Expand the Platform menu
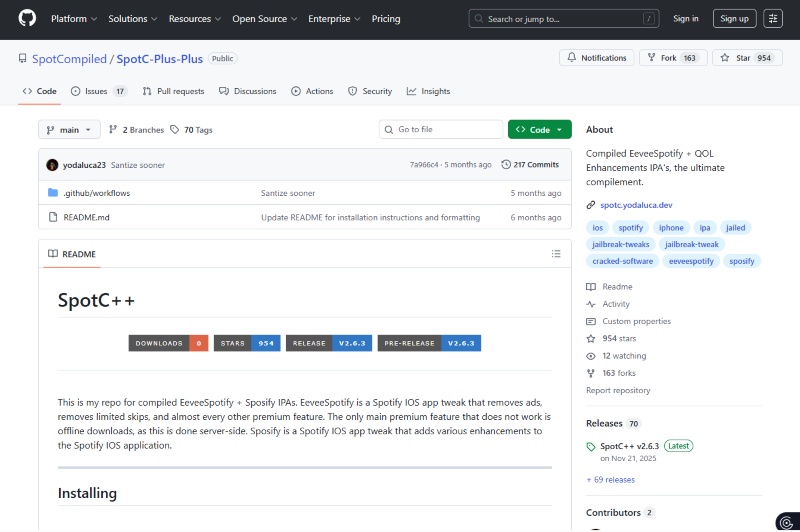 73,18
